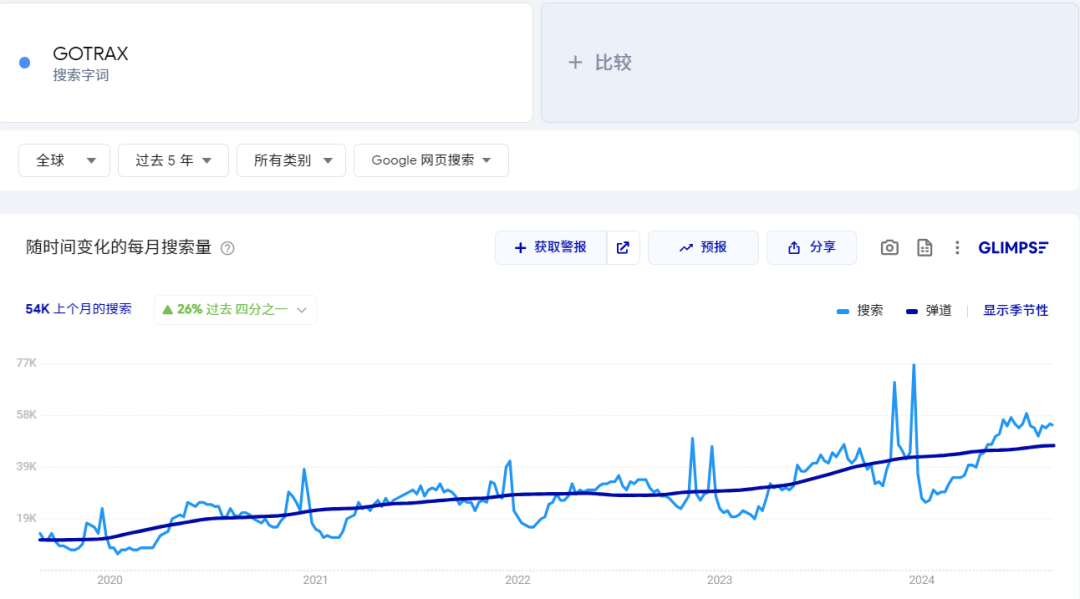Toggle the 弹道 trajectory legend
1080x599 pixels.
coord(928,311)
